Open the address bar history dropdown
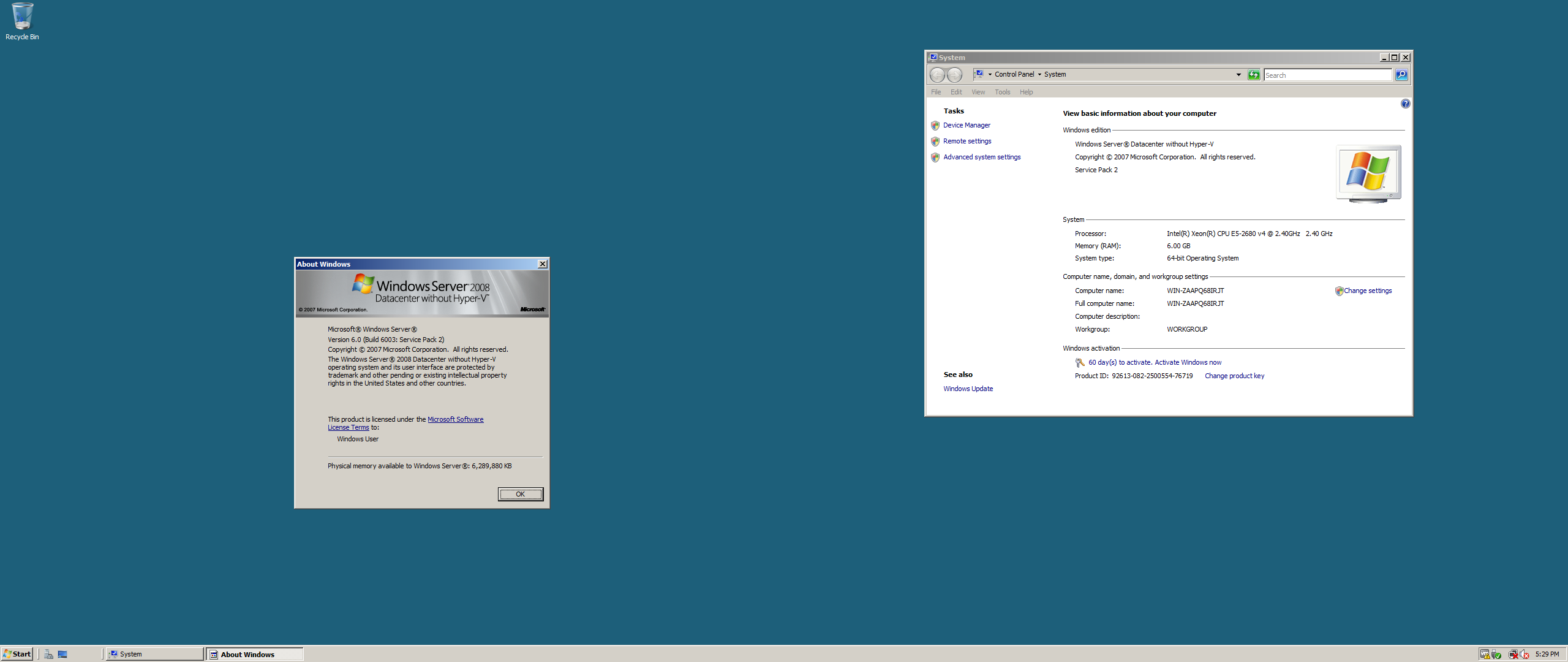Screen dimensions: 1568x662 pyautogui.click(x=1238, y=75)
